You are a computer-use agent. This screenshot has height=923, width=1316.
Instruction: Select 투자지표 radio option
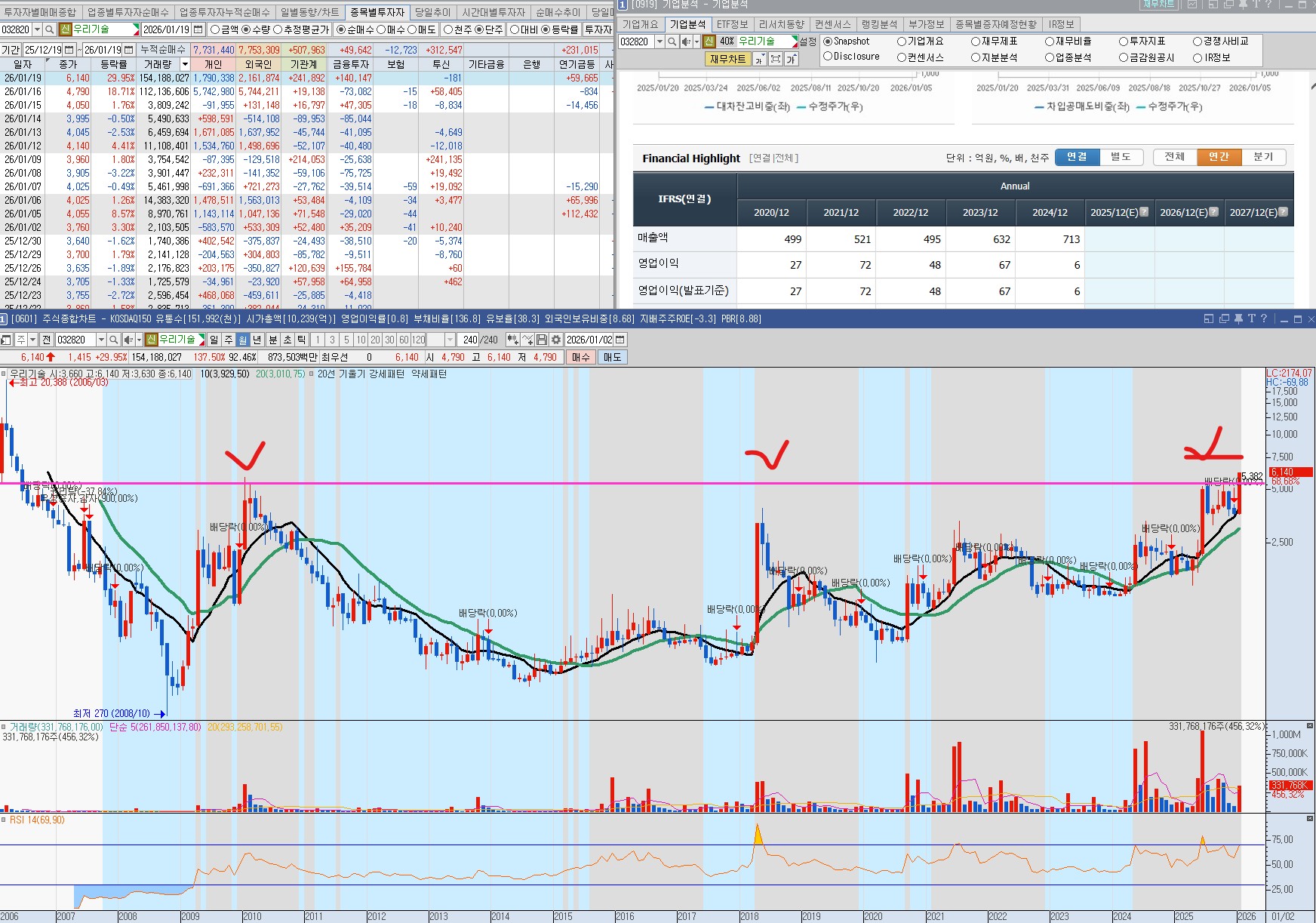tap(1124, 42)
